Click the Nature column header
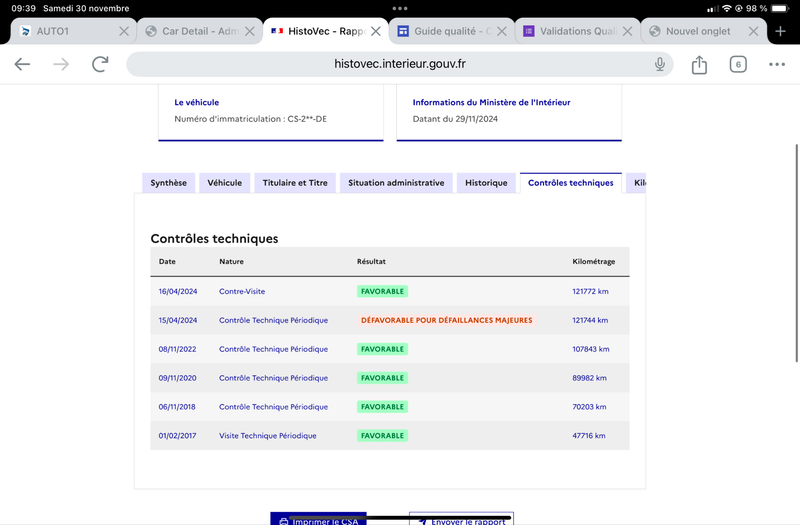Image resolution: width=800 pixels, height=525 pixels. pos(231,262)
